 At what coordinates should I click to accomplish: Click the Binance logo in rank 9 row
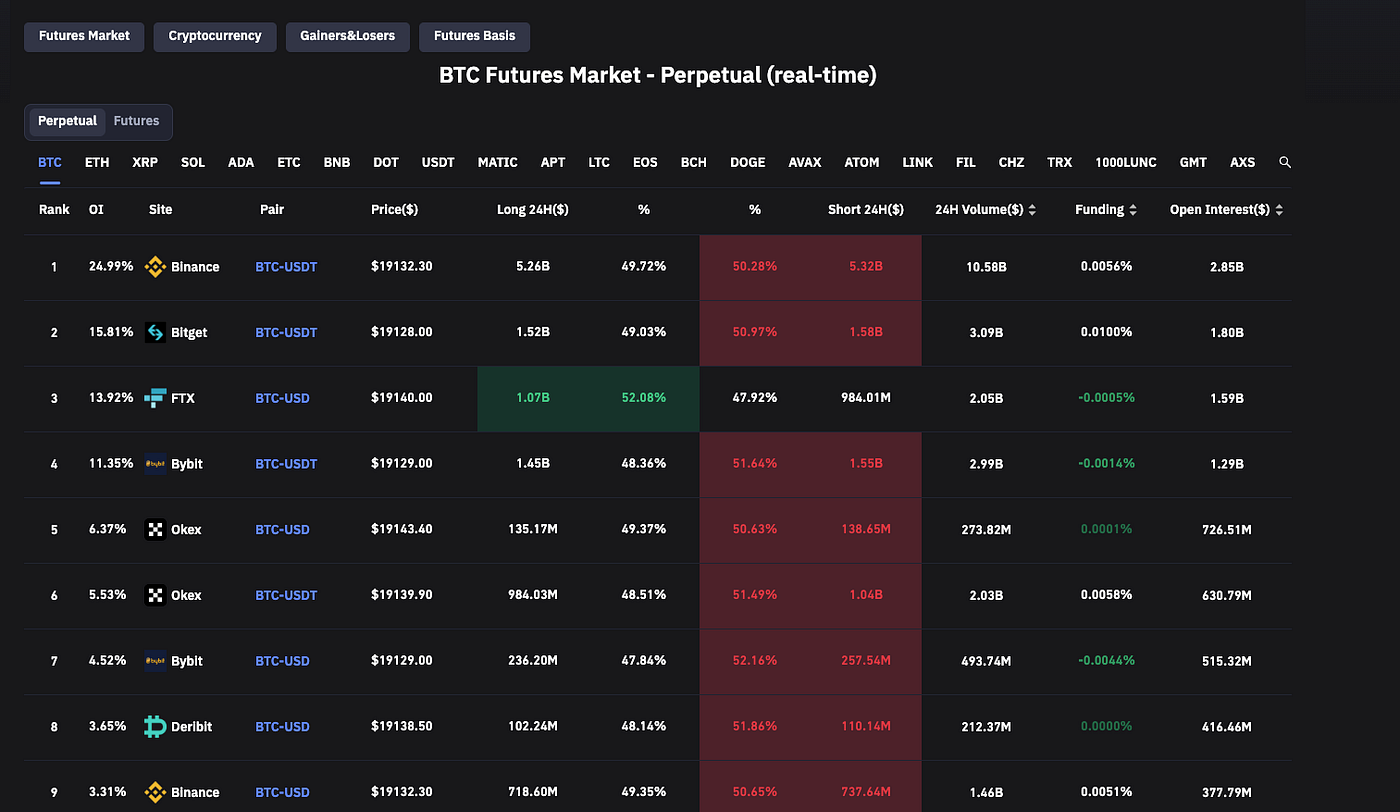155,792
